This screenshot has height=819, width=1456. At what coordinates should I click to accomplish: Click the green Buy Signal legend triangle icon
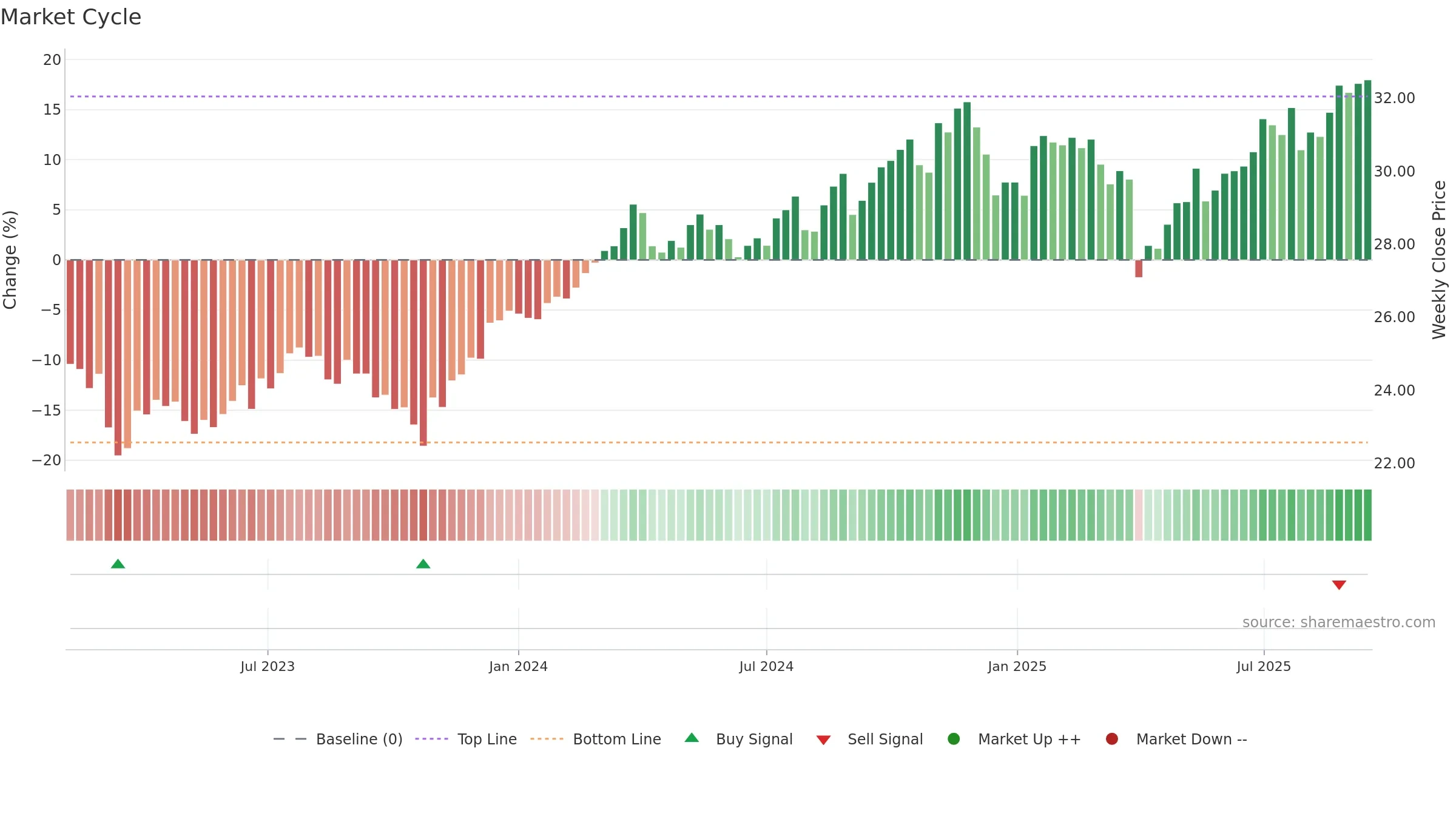[x=692, y=738]
